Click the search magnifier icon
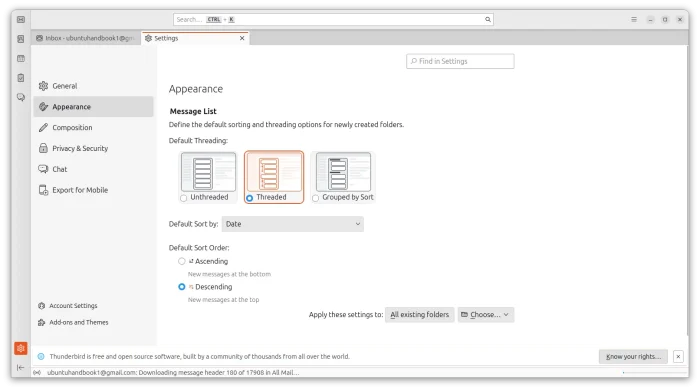Screen dimensions: 700x390 pyautogui.click(x=488, y=20)
